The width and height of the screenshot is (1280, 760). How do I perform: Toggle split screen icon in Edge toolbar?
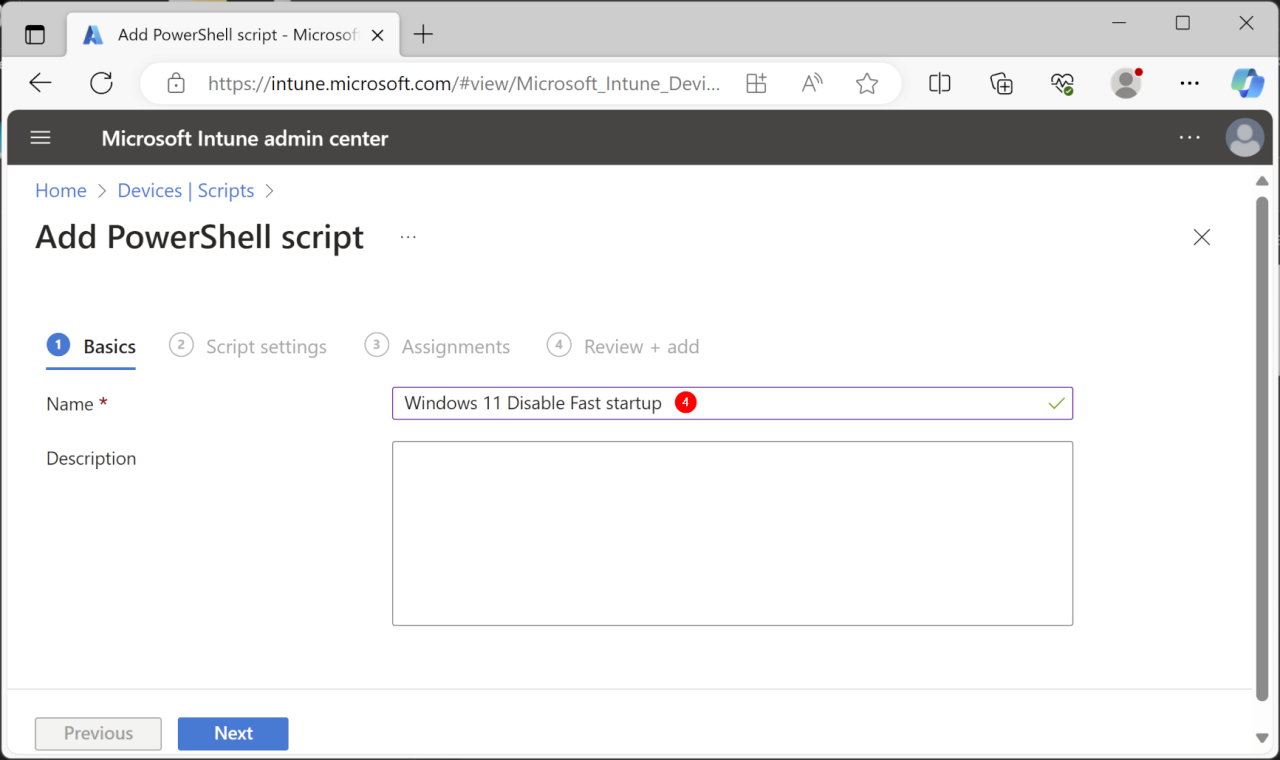939,84
